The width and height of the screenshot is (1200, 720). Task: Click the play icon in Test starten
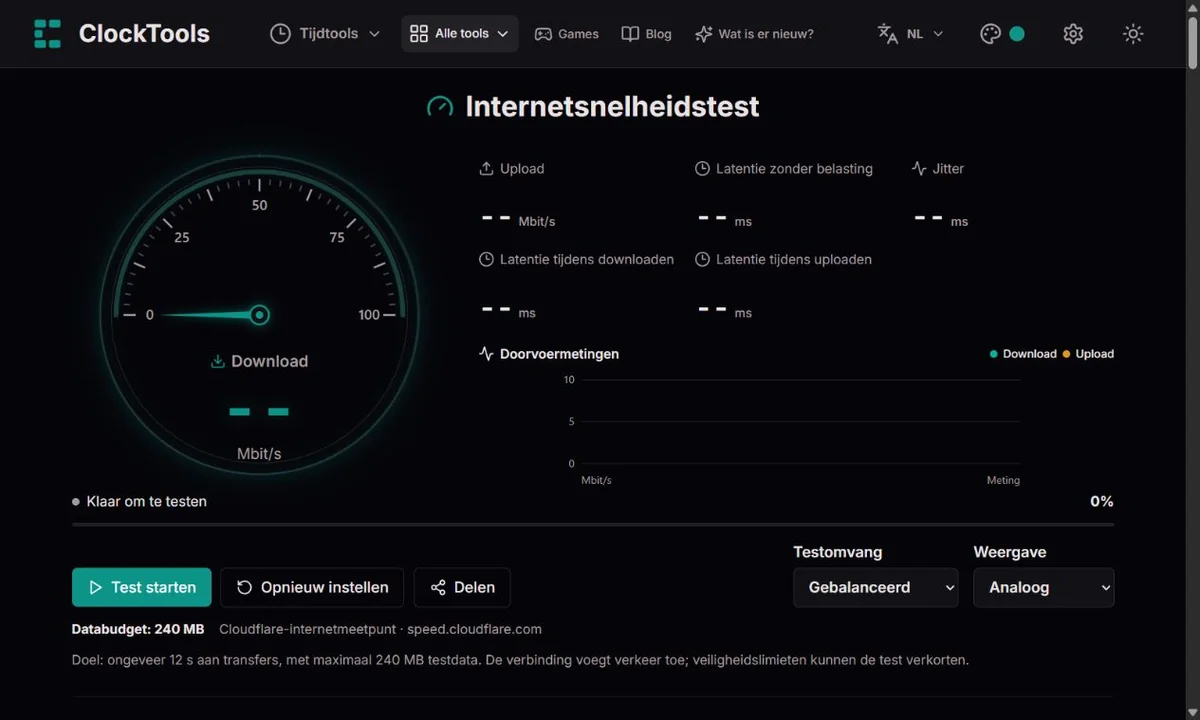[x=96, y=588]
